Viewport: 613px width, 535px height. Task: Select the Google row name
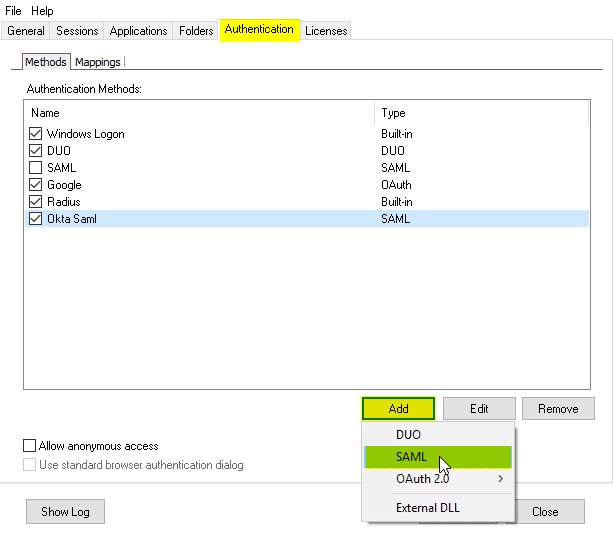[64, 185]
